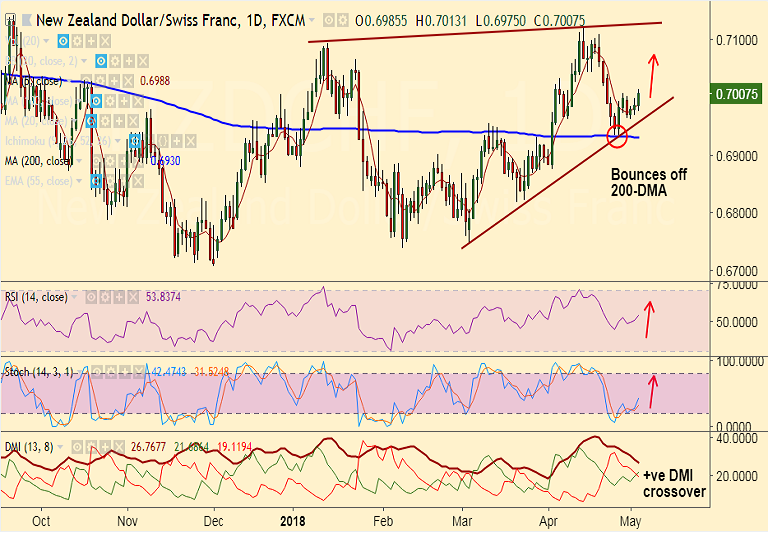
Task: Click the 0.69000 level on the price scale
Action: click(x=737, y=156)
